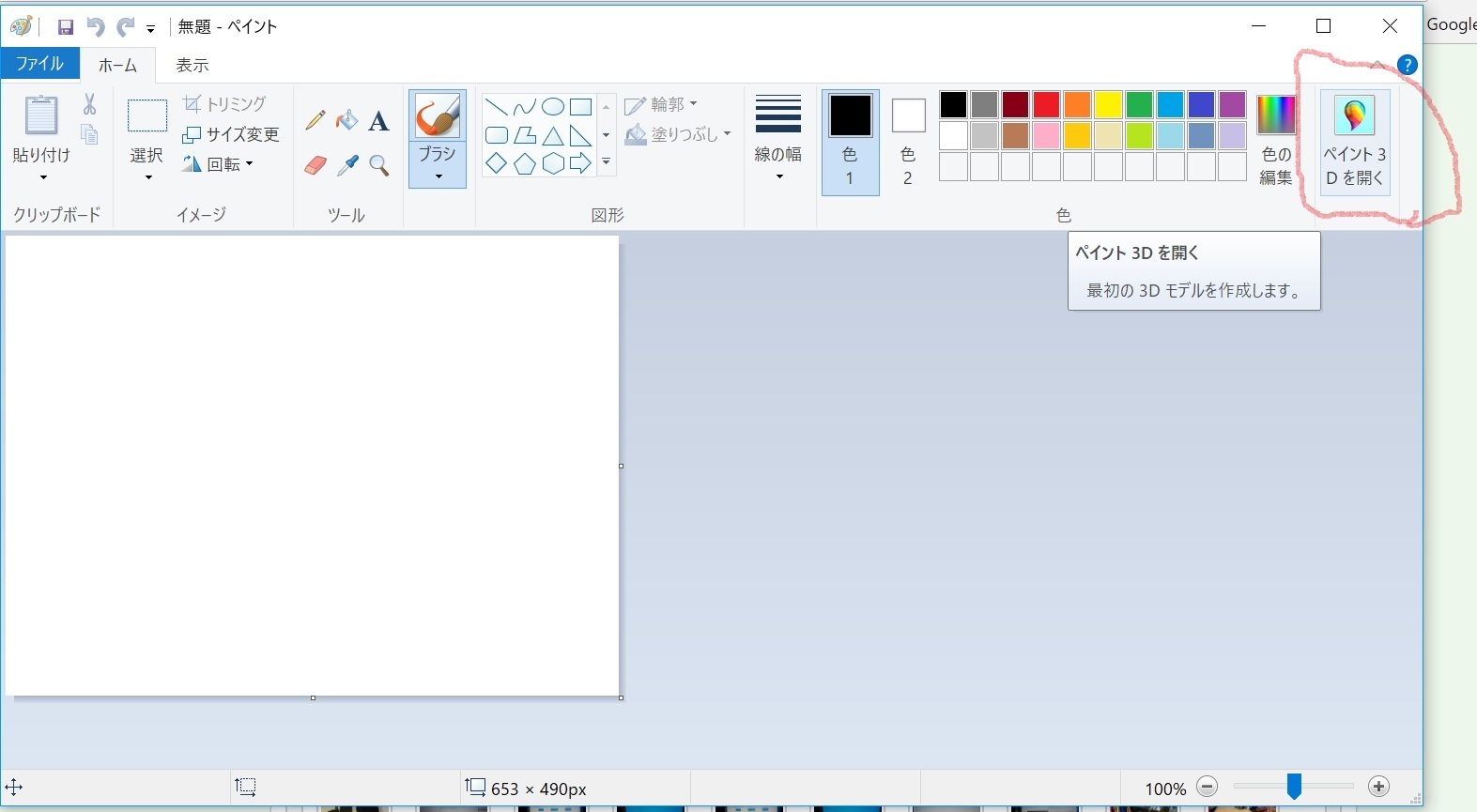The width and height of the screenshot is (1477, 812).
Task: Open the ブラシ dropdown arrow
Action: point(438,176)
